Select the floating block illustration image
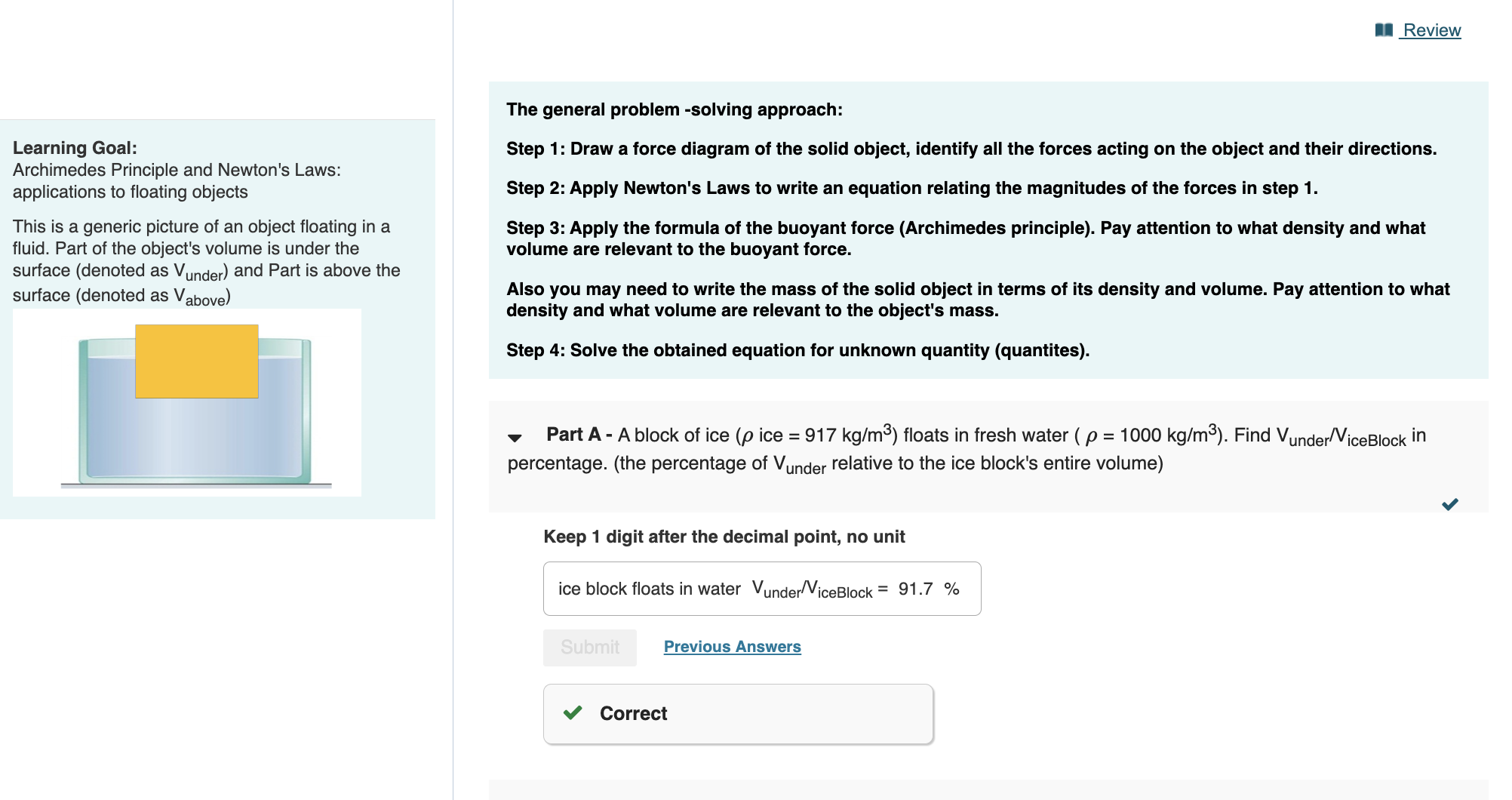The width and height of the screenshot is (1512, 800). tap(186, 401)
